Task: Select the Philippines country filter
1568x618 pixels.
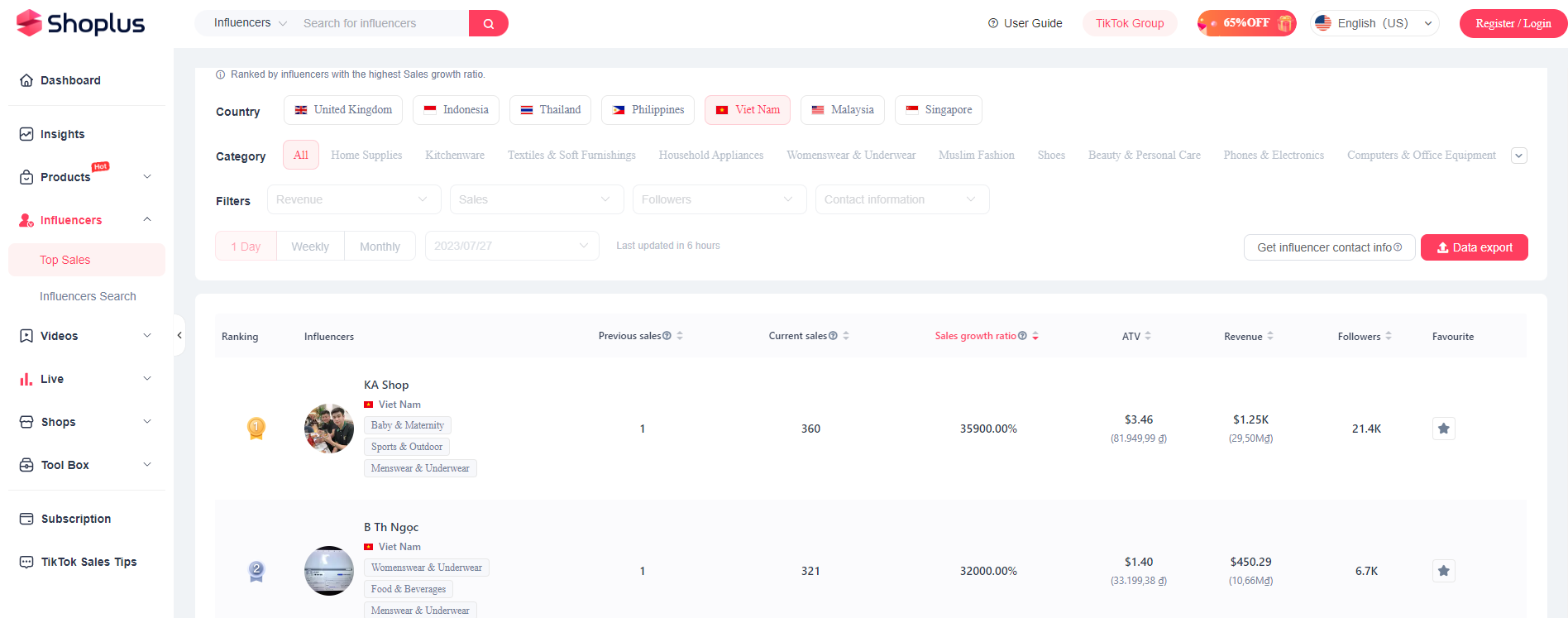Action: point(648,110)
